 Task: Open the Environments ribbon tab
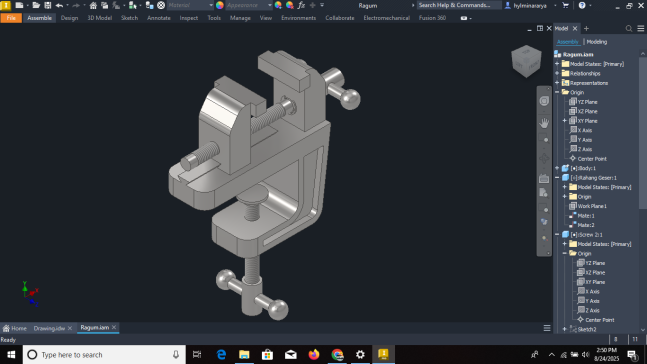(298, 18)
